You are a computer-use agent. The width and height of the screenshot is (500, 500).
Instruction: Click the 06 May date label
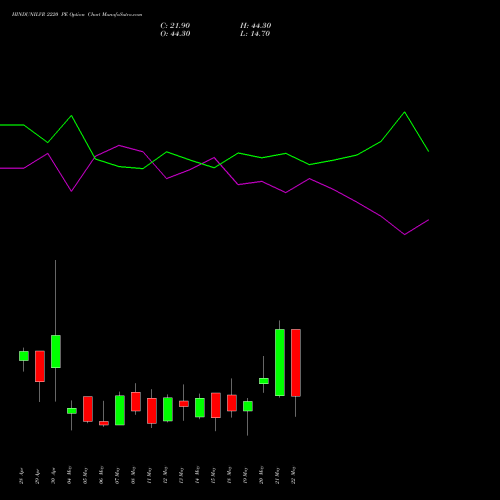click(102, 475)
